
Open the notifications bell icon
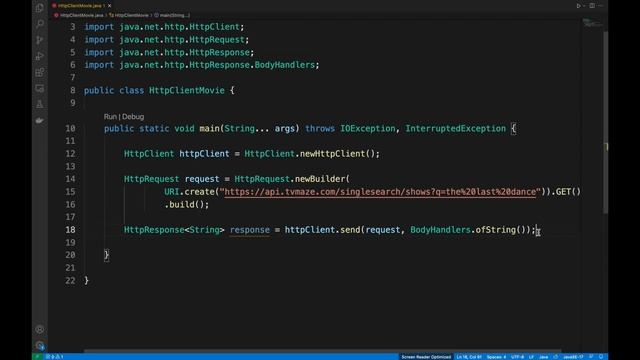601,357
